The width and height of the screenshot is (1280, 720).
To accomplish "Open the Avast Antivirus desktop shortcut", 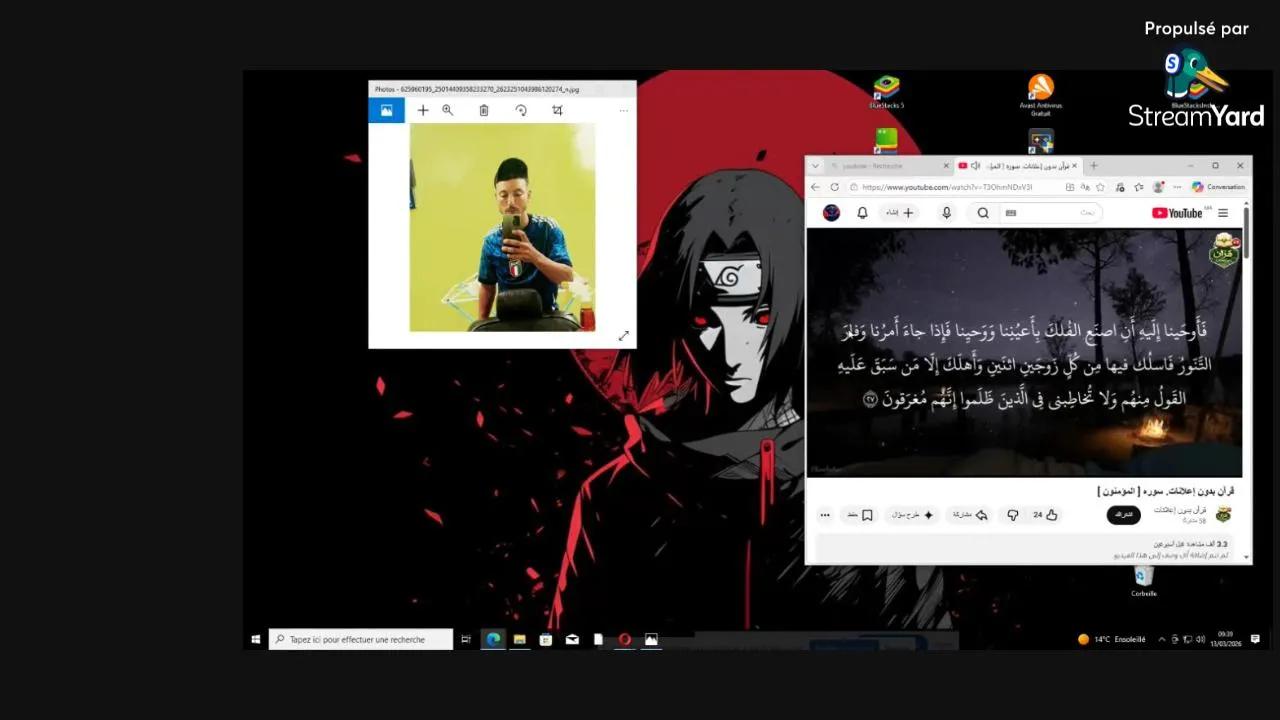I will 1041,95.
